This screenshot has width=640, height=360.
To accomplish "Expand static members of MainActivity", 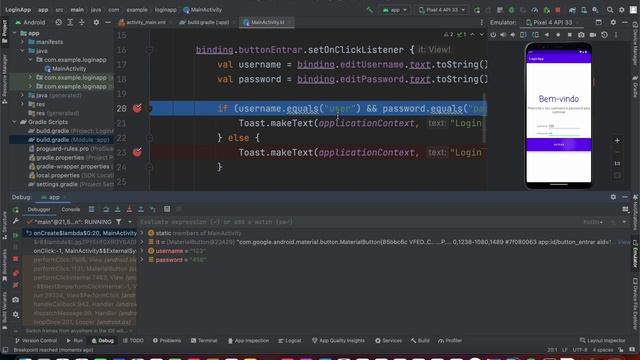I will coord(142,233).
